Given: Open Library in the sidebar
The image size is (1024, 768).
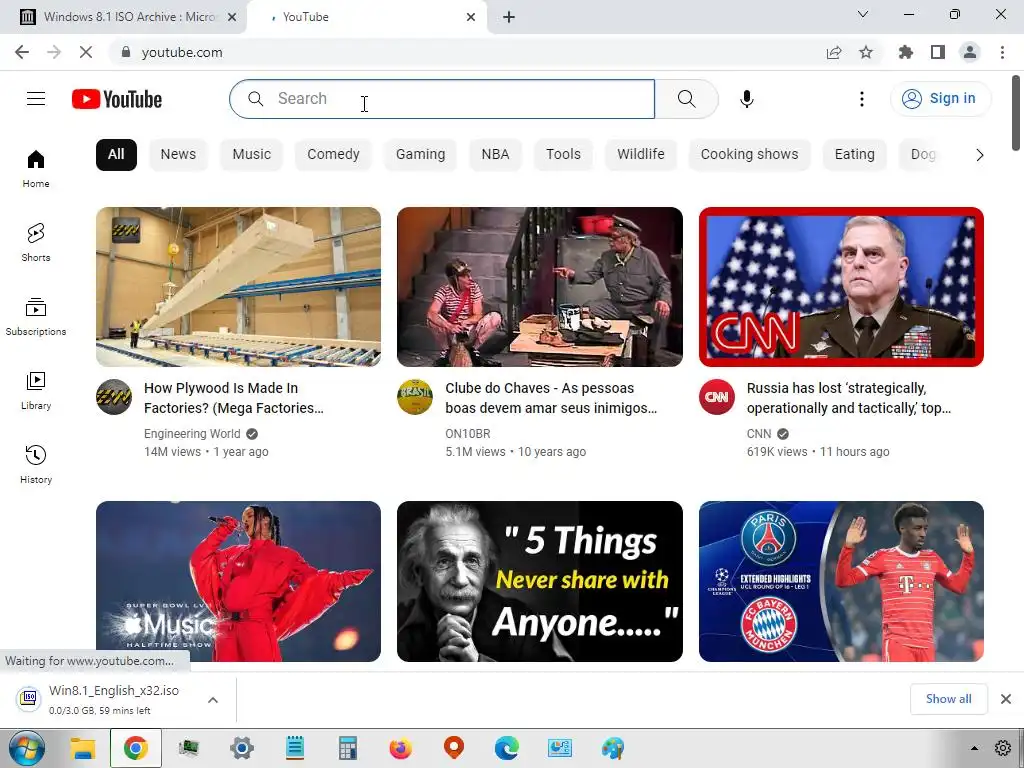Looking at the screenshot, I should tap(36, 391).
